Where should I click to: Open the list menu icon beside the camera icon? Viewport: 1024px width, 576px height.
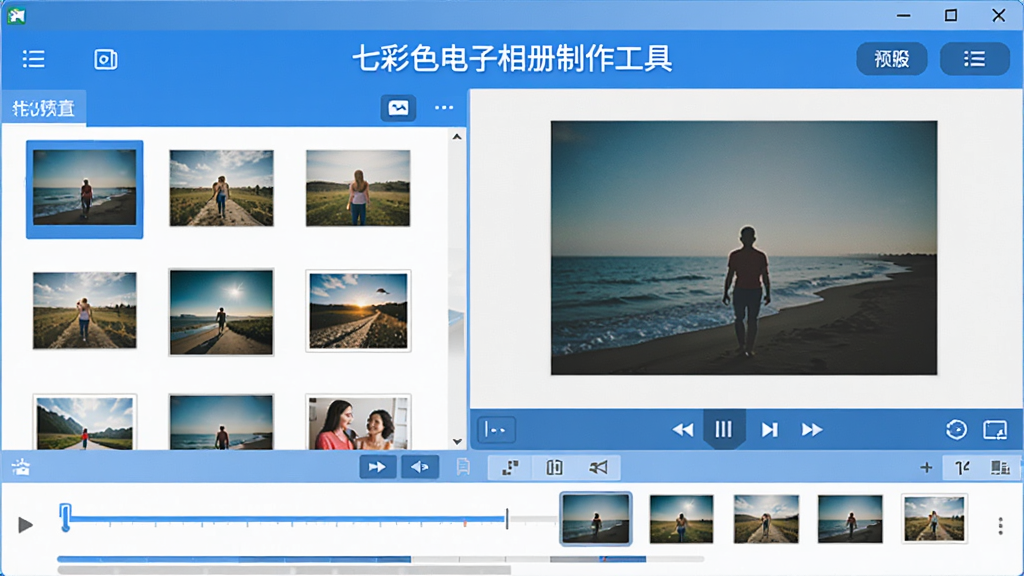(33, 59)
